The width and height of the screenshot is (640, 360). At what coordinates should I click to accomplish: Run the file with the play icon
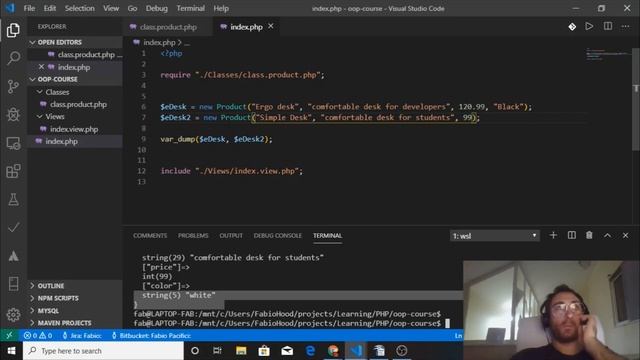coord(589,27)
